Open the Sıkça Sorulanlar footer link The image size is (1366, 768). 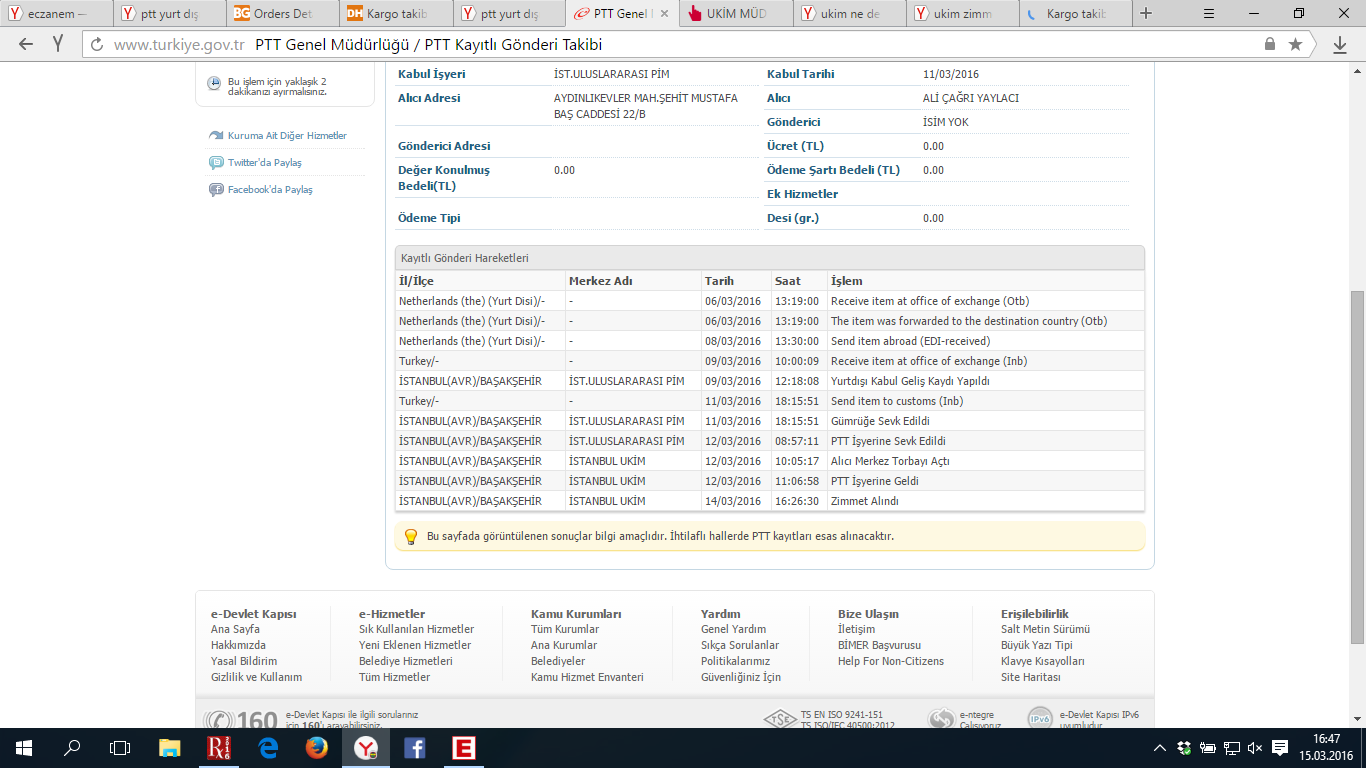coord(740,646)
